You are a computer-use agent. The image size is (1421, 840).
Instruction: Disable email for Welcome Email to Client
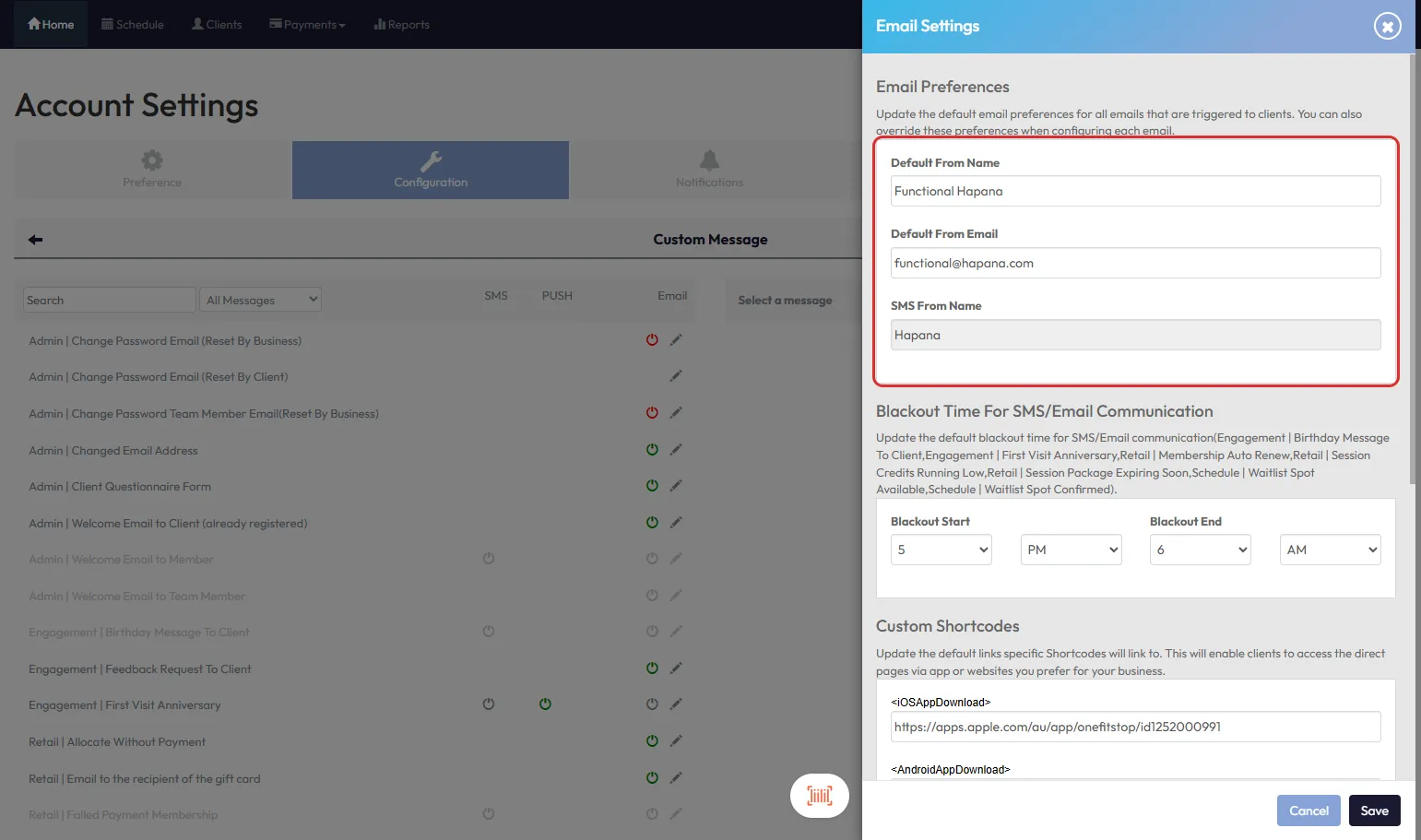(x=652, y=523)
